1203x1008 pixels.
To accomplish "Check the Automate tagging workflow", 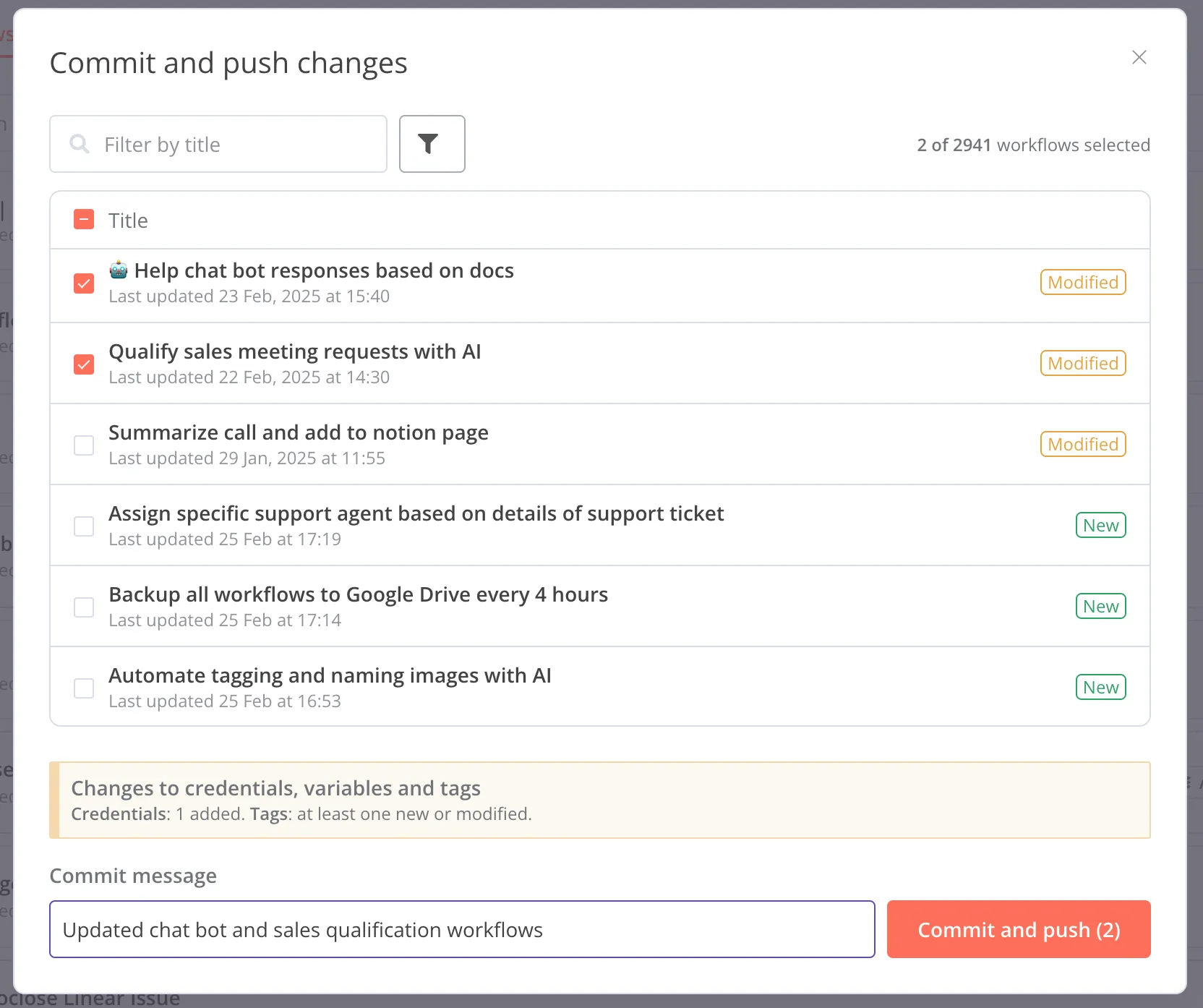I will click(x=84, y=688).
